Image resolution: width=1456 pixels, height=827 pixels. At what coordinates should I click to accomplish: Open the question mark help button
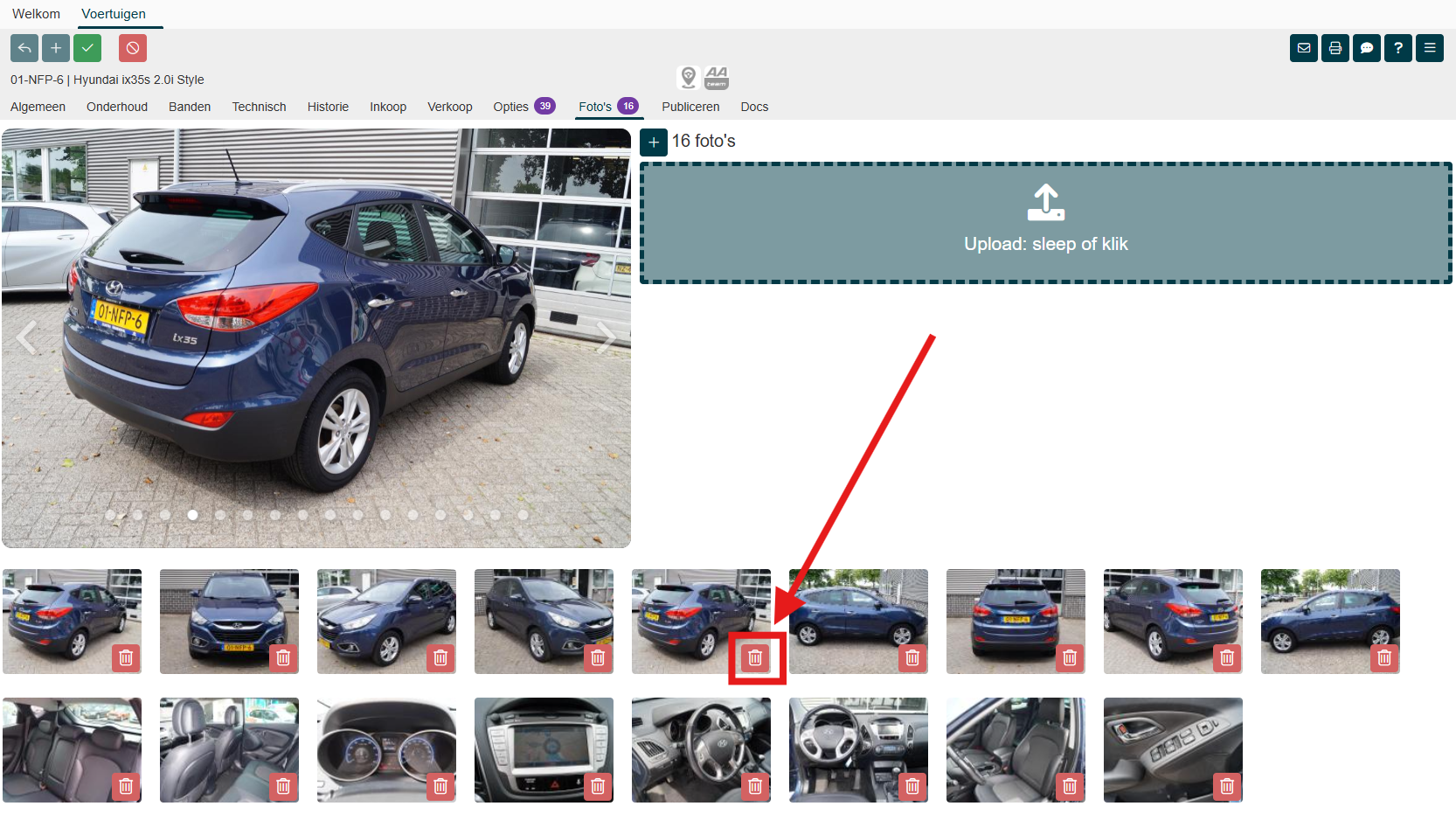1397,48
